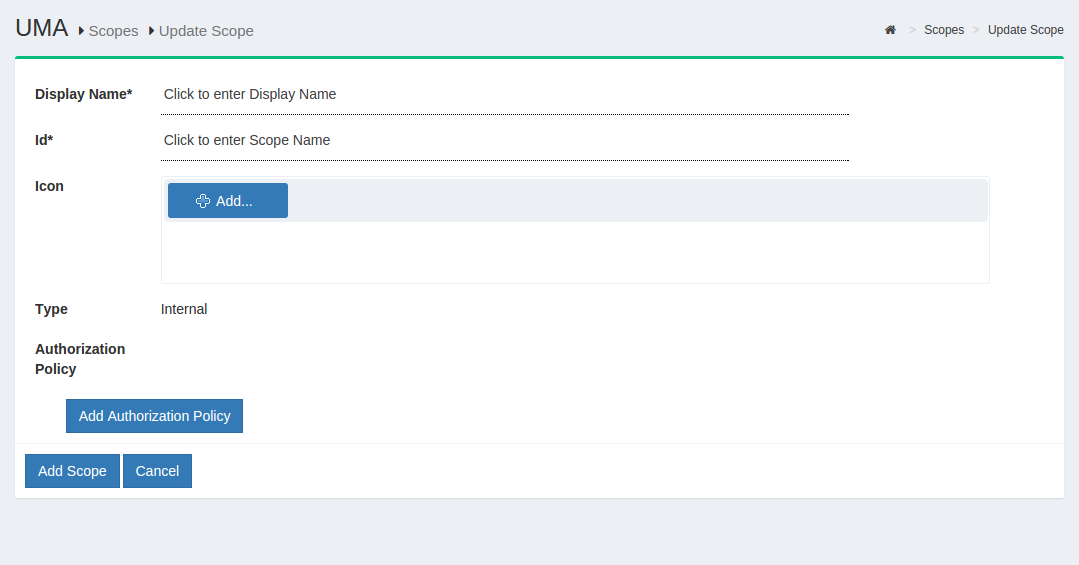This screenshot has height=565, width=1079.
Task: Click the caret arrow before Update Scope heading
Action: coord(152,31)
